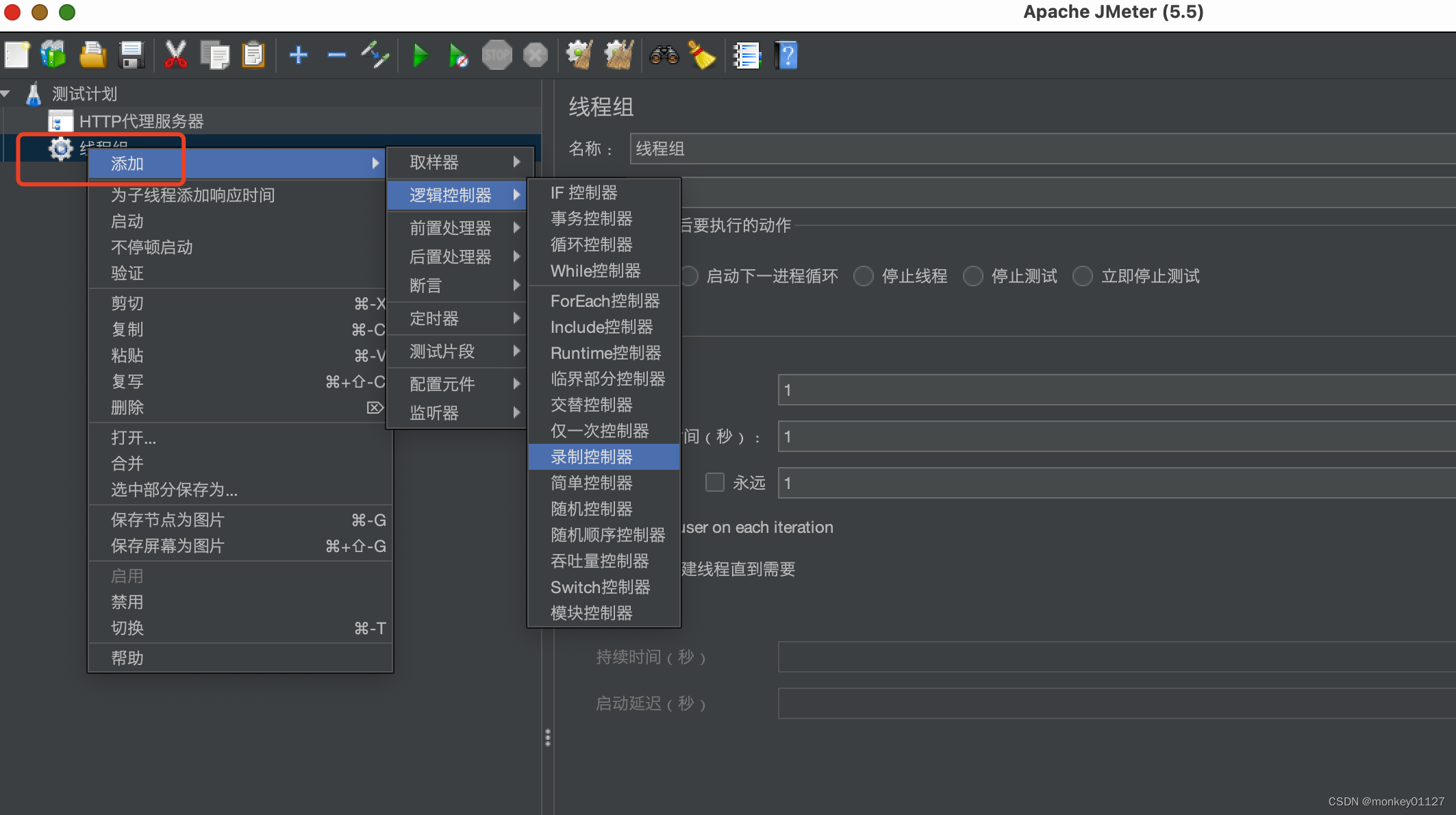Click the Copy toolbar icon
The image size is (1456, 815).
(214, 55)
